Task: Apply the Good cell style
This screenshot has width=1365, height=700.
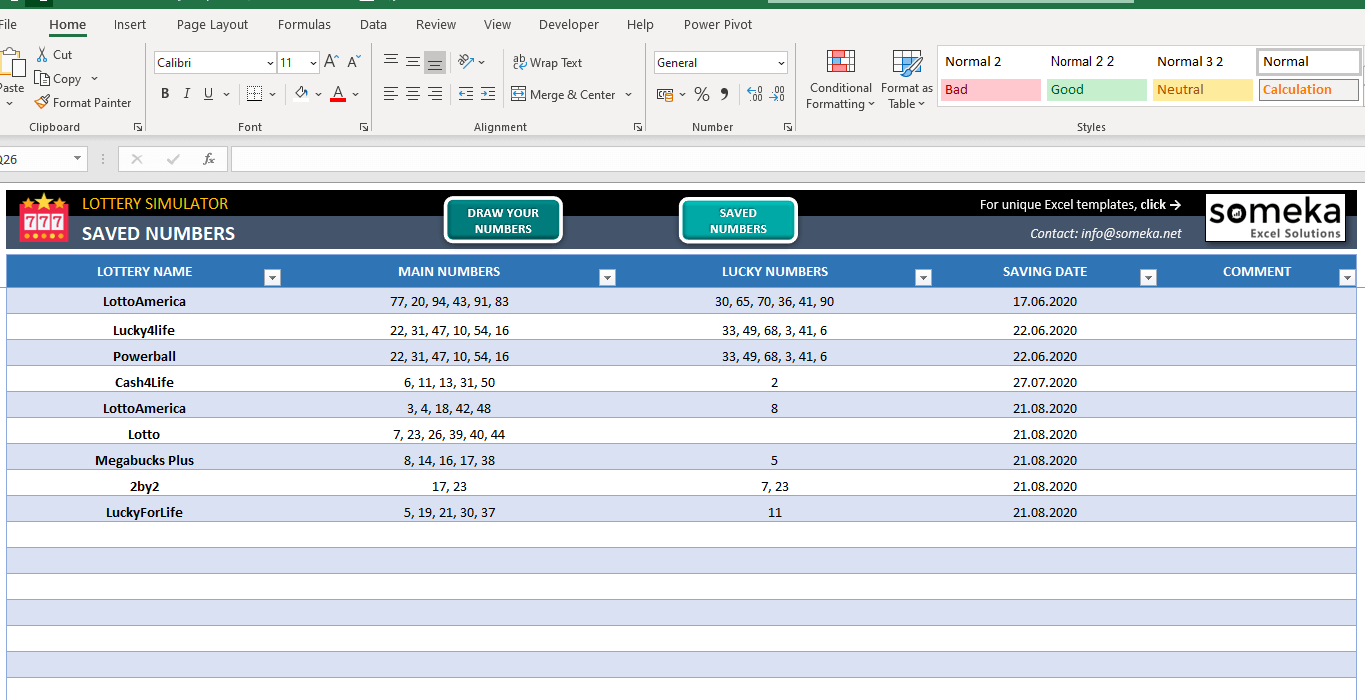Action: [1096, 89]
